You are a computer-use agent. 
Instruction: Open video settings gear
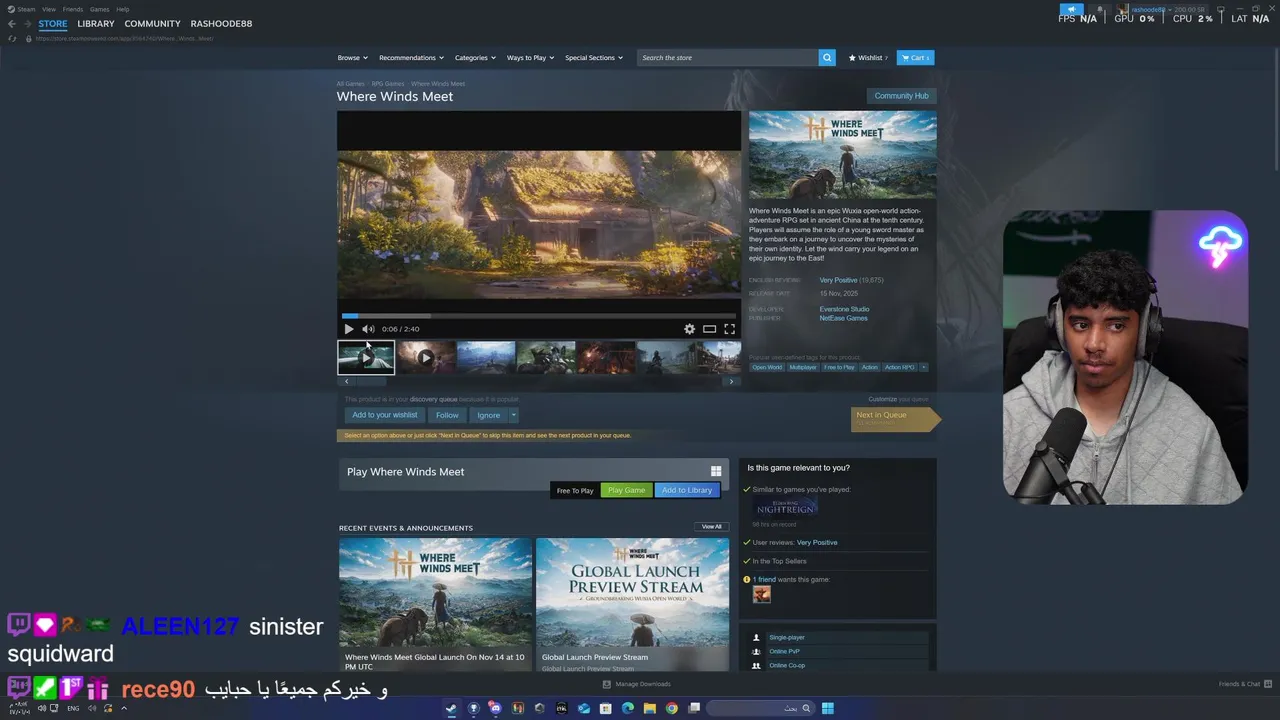pyautogui.click(x=689, y=329)
